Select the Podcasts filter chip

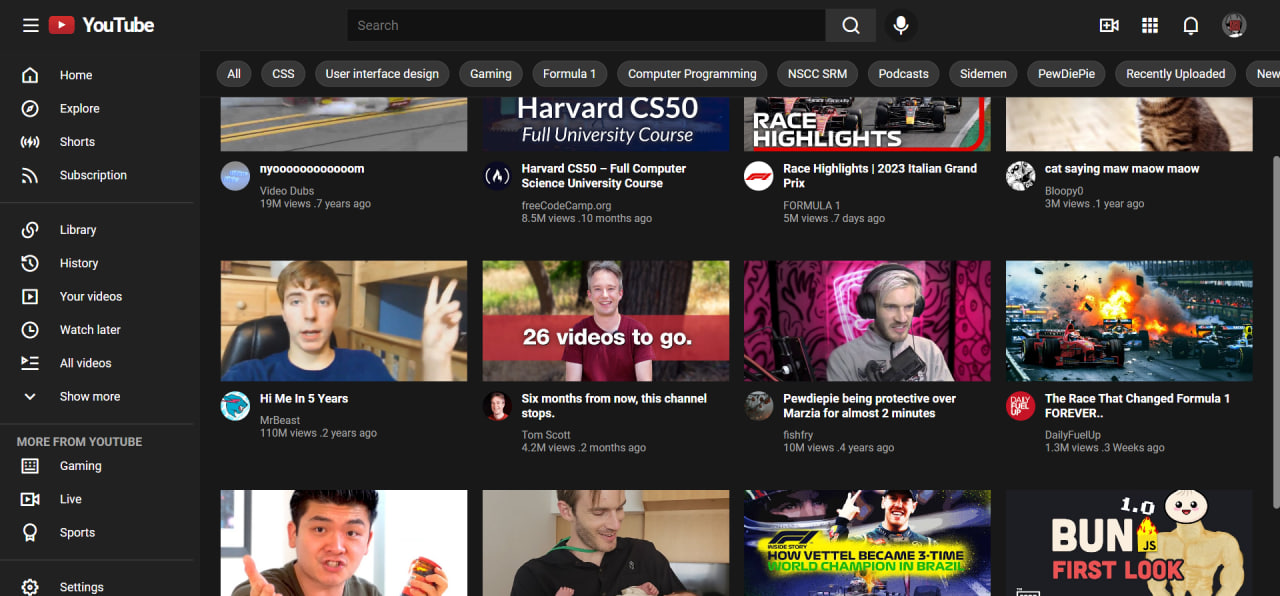tap(904, 74)
